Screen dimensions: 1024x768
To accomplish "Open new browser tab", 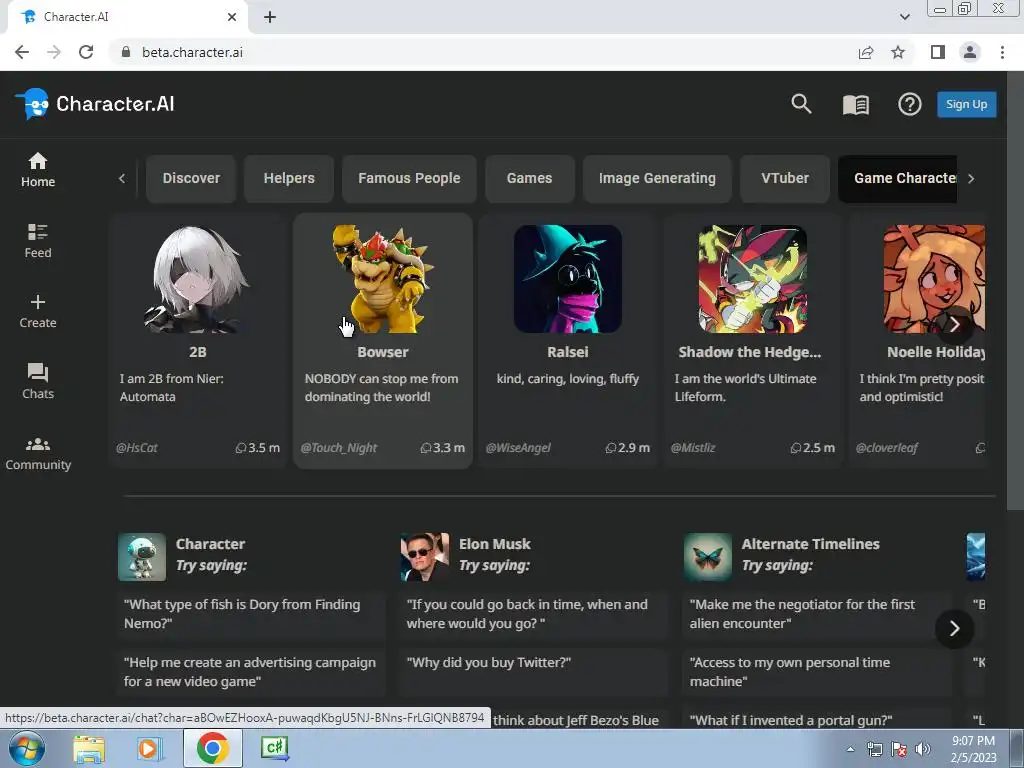I will 270,17.
